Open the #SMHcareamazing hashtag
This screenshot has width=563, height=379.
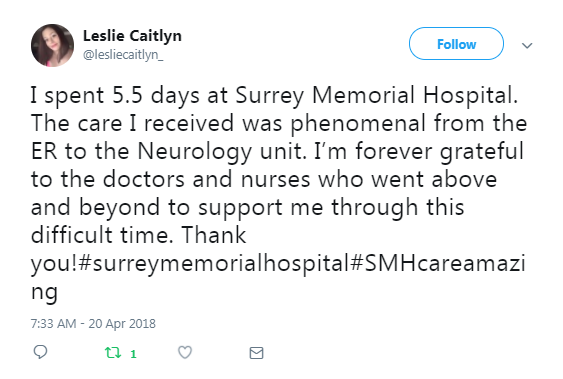coord(437,263)
